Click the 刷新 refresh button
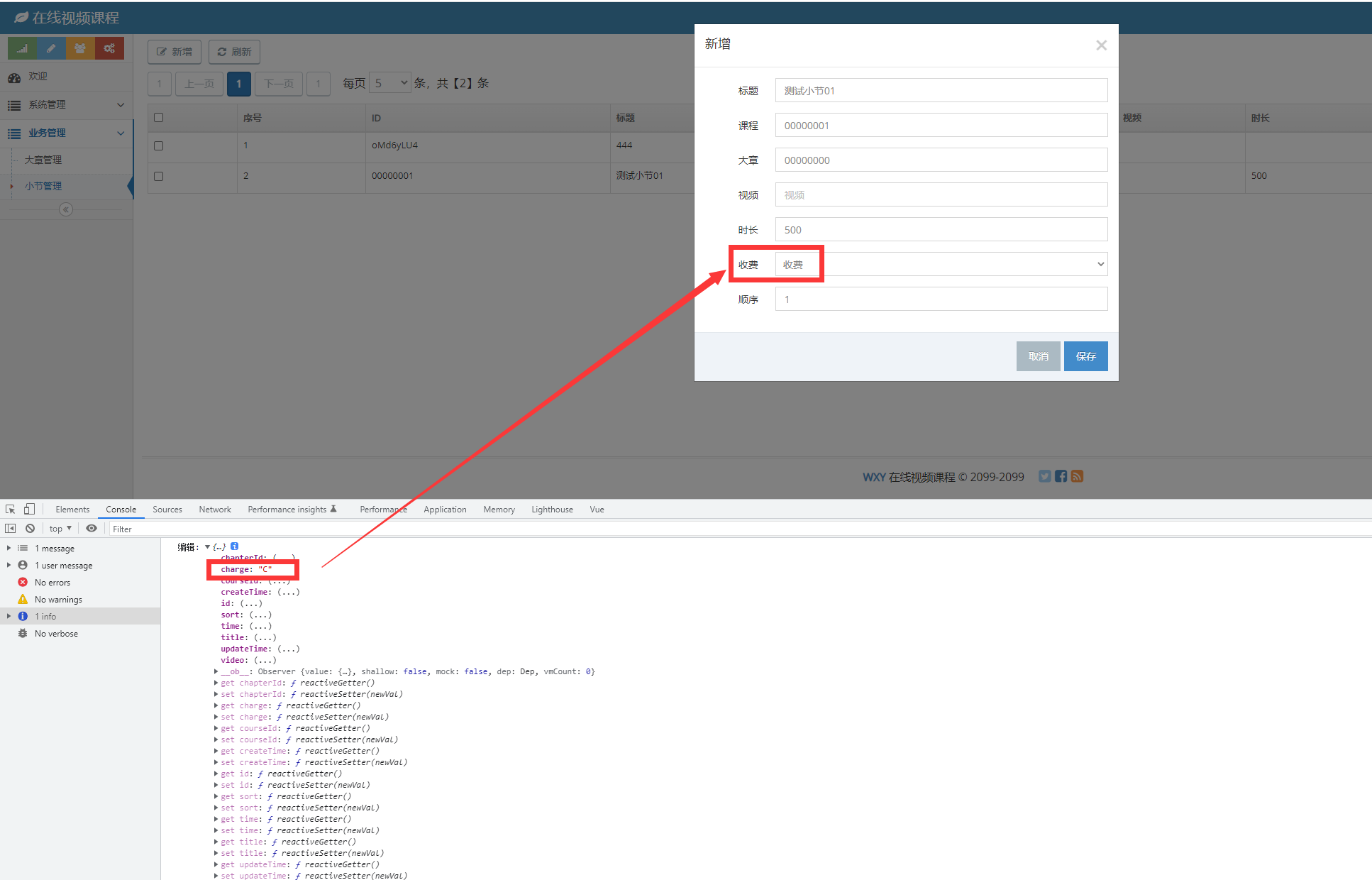This screenshot has height=880, width=1372. pyautogui.click(x=234, y=52)
